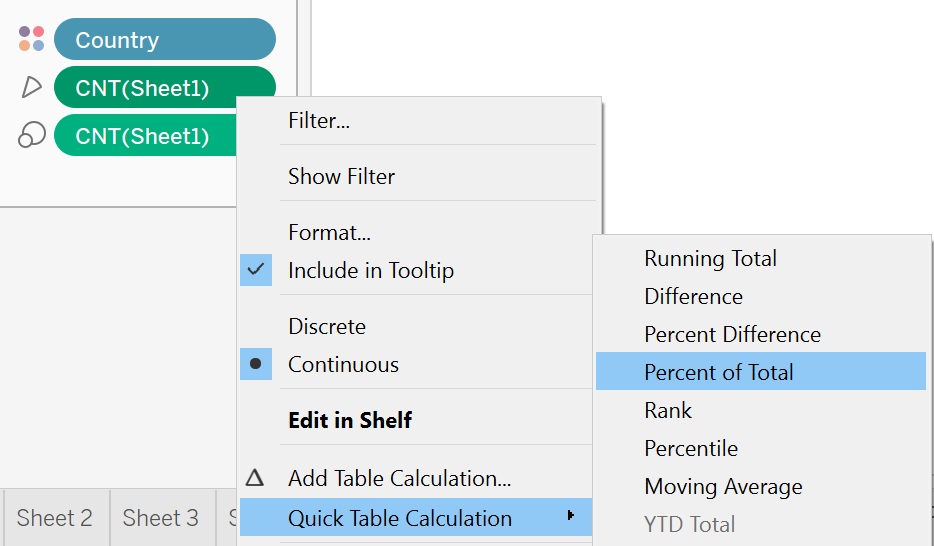Toggle Include in Tooltip checkmark
Screen dimensions: 934x546
point(256,270)
